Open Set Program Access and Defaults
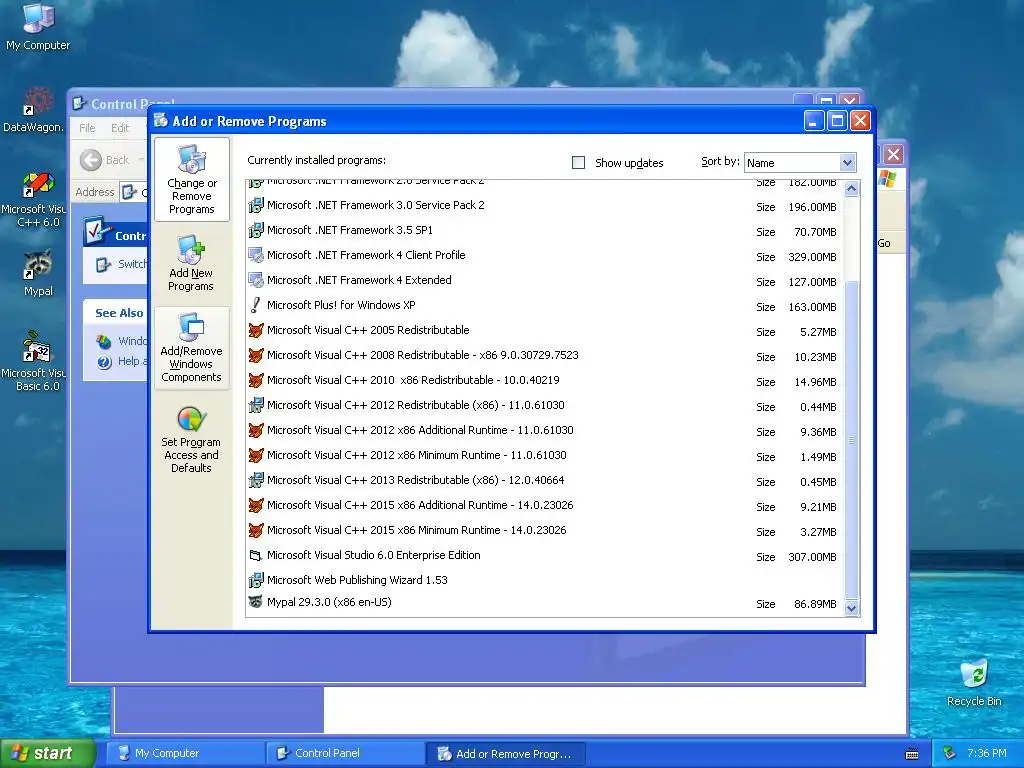 (x=191, y=439)
